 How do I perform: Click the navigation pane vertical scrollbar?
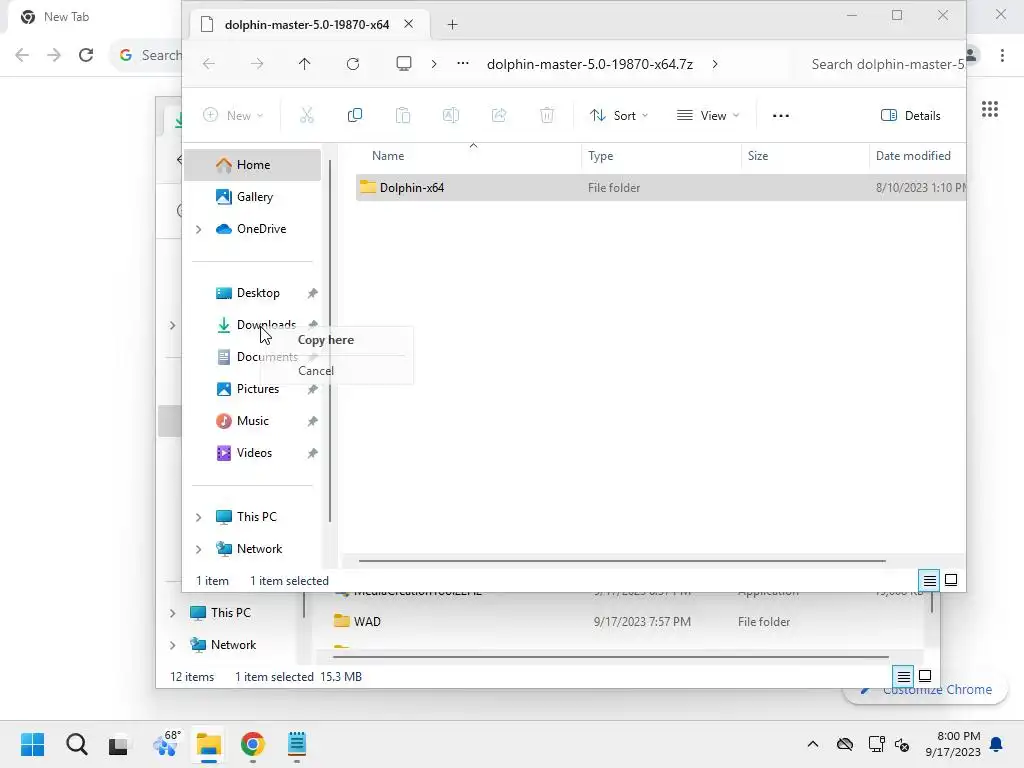pos(330,341)
